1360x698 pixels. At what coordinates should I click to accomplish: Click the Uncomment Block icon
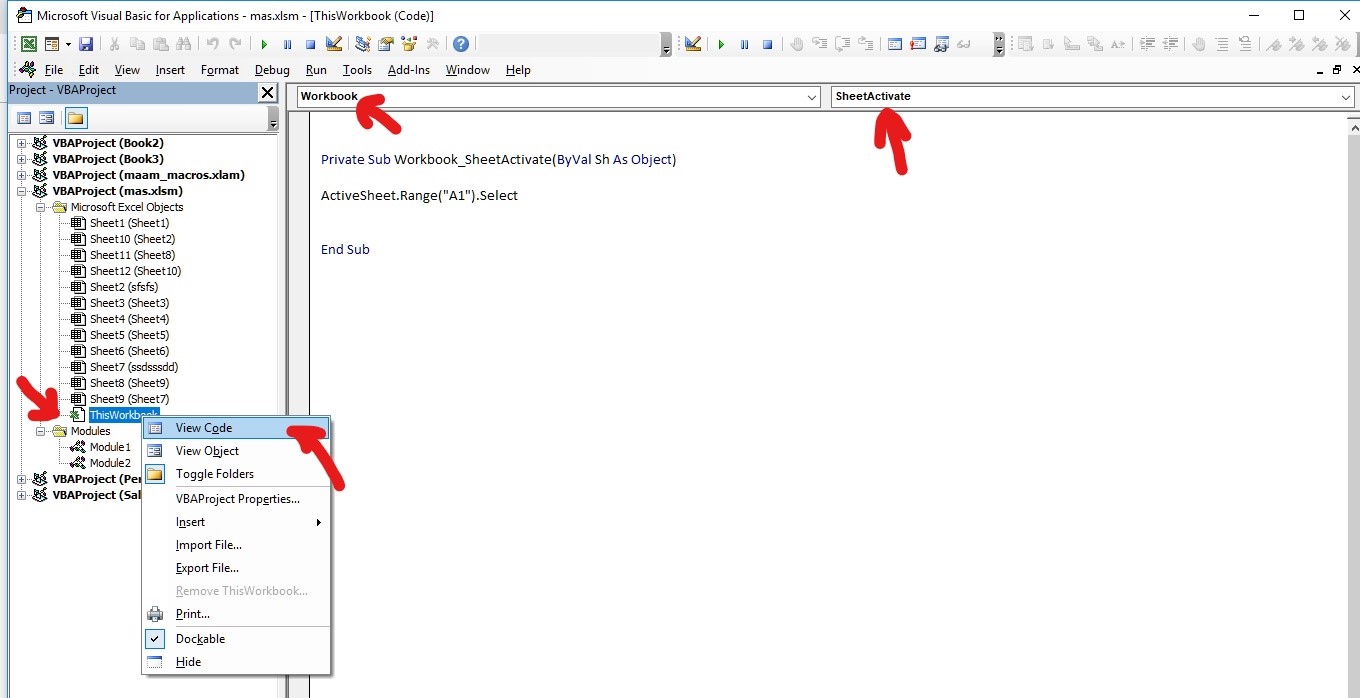coord(1245,44)
